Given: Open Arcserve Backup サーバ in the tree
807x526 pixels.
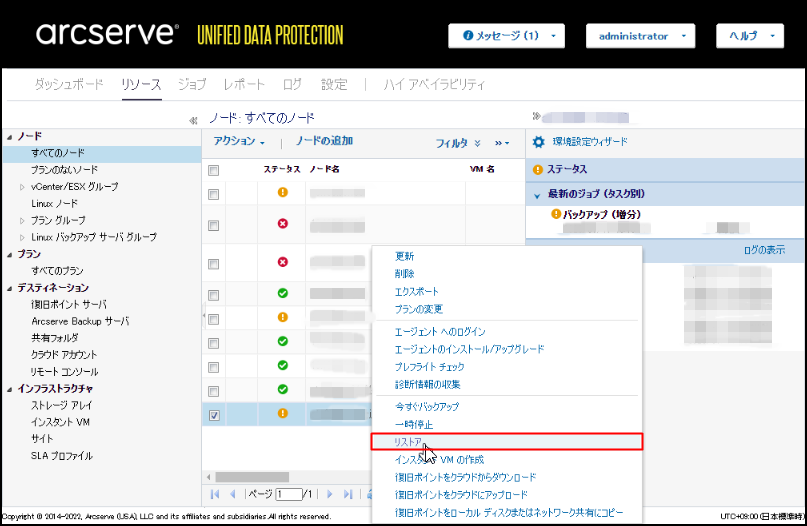Looking at the screenshot, I should tap(80, 321).
